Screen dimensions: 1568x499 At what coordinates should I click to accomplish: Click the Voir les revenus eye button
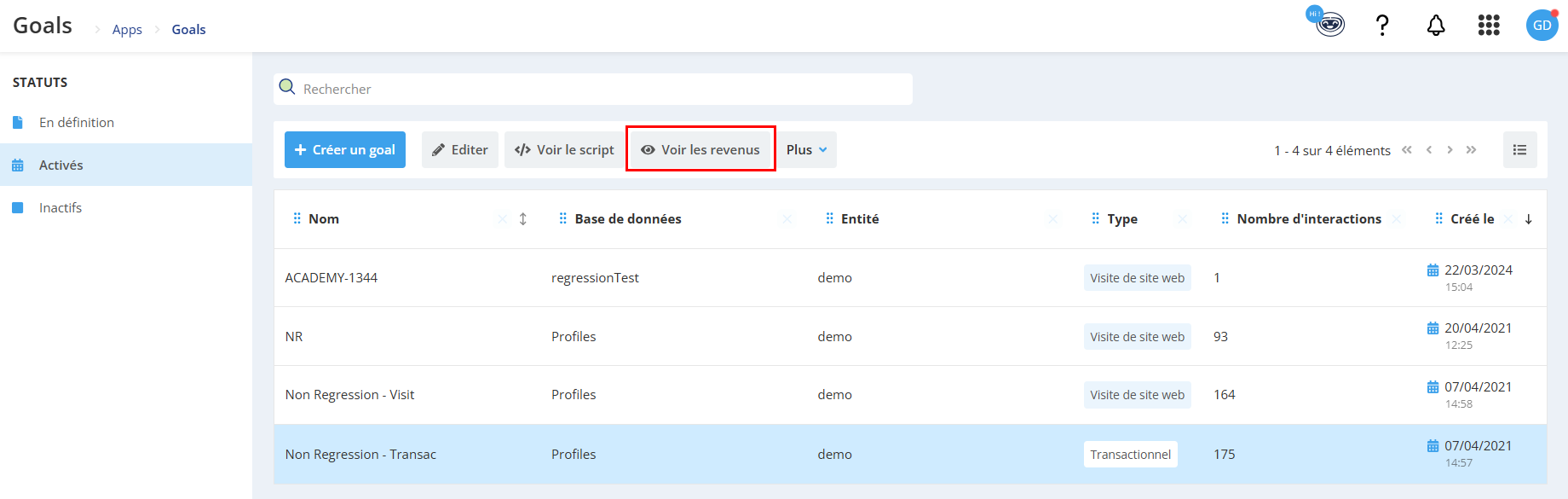pyautogui.click(x=700, y=149)
